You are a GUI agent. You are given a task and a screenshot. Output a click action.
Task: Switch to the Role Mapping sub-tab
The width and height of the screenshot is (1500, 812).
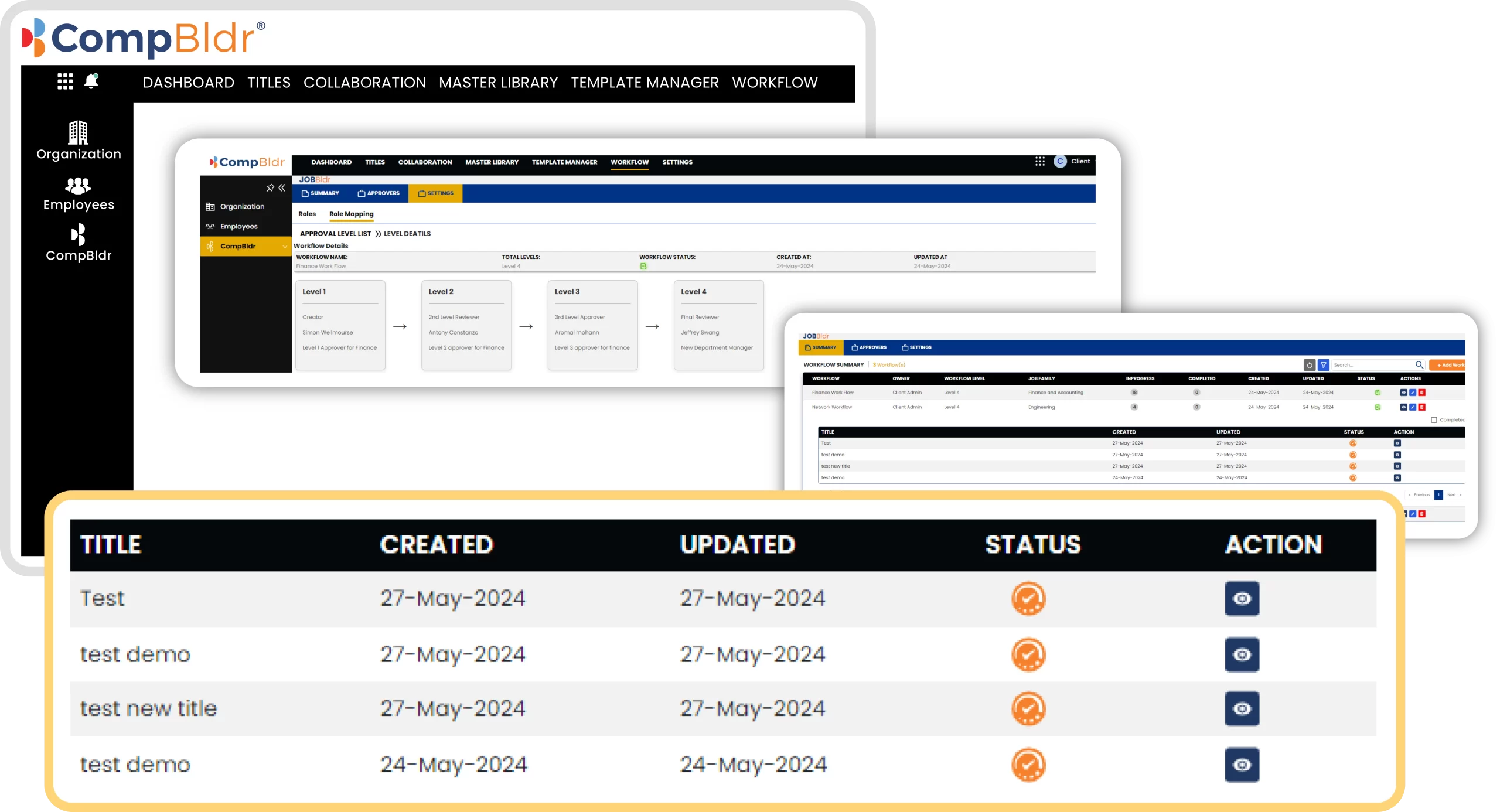(351, 214)
